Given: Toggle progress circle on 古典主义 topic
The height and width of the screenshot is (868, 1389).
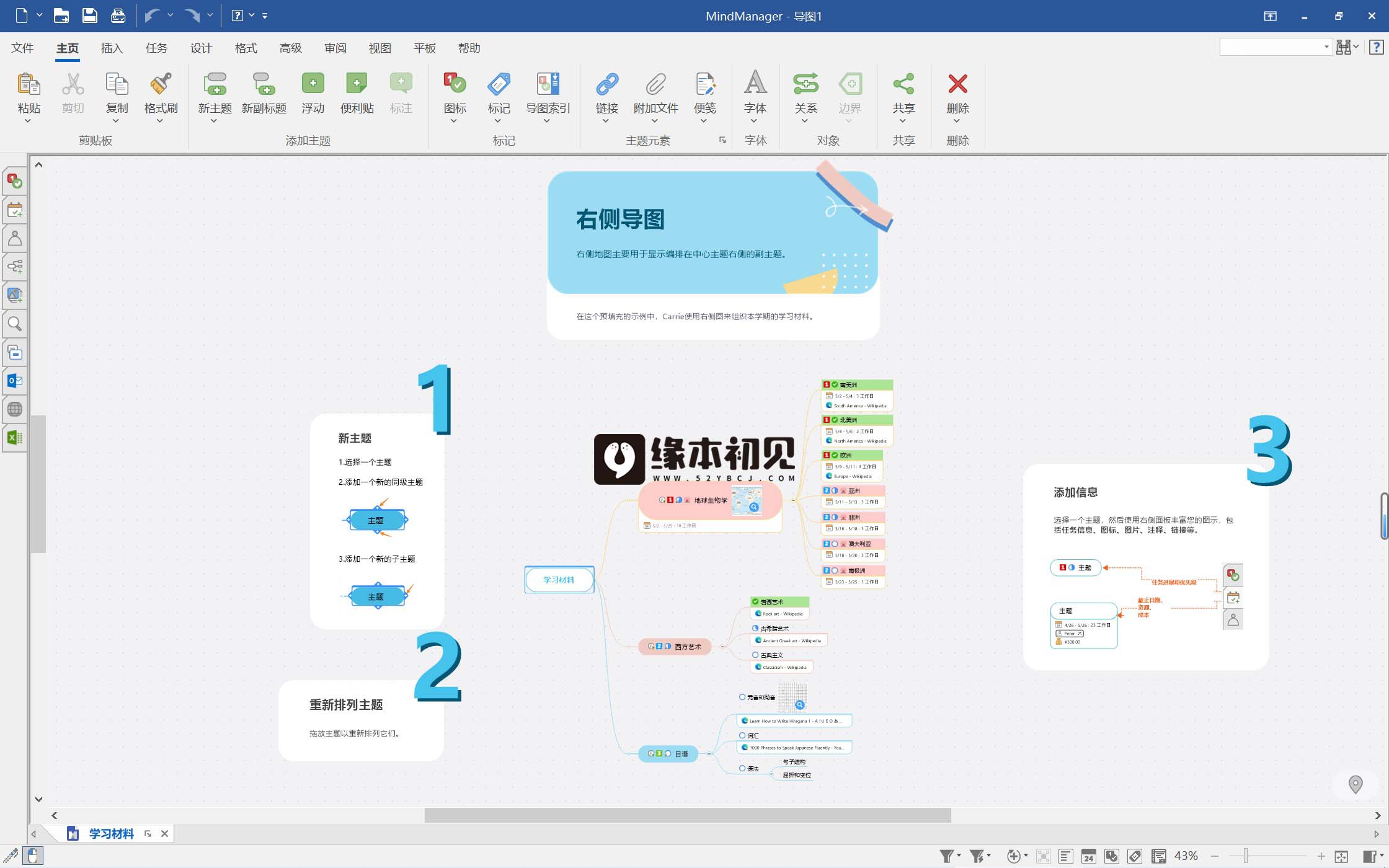Looking at the screenshot, I should click(755, 655).
